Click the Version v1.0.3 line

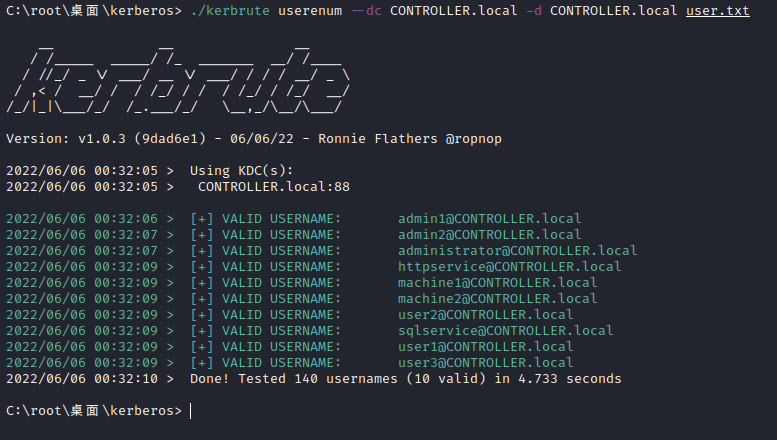(x=254, y=139)
